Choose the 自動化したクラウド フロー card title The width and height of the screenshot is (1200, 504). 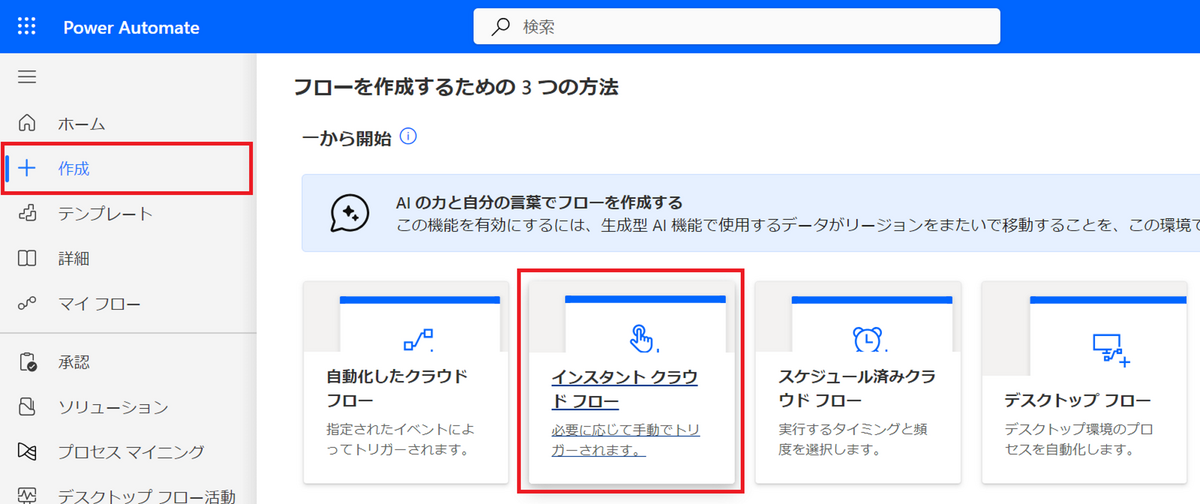398,389
